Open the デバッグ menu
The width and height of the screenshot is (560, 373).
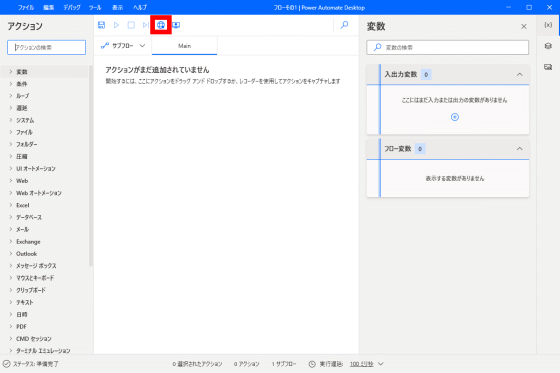point(72,8)
